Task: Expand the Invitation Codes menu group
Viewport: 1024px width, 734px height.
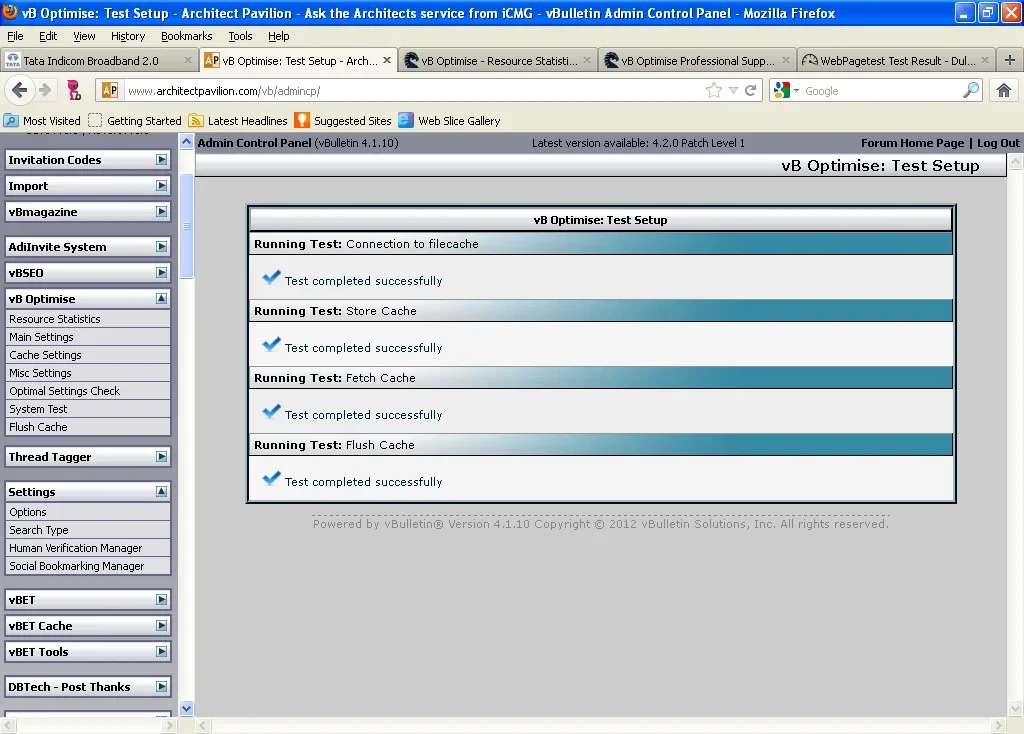Action: (161, 159)
